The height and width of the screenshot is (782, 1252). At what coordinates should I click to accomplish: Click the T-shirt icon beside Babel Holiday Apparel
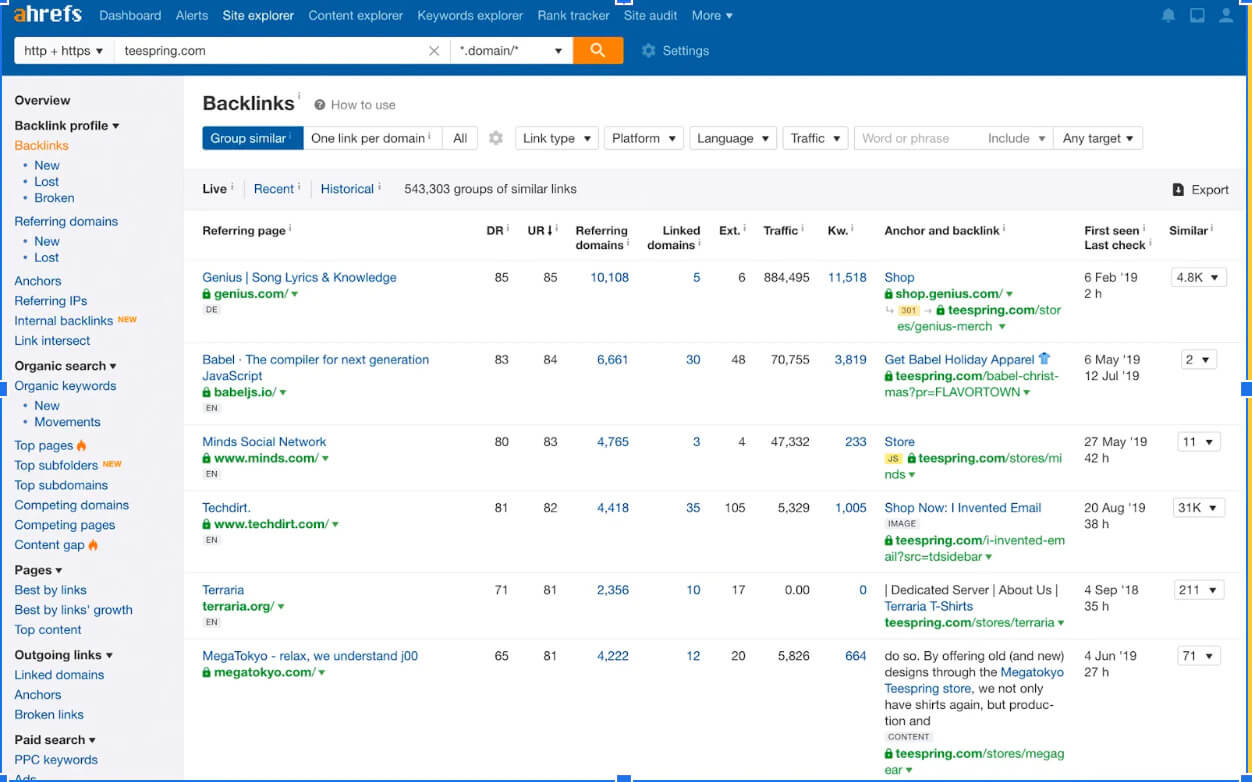coord(1045,359)
